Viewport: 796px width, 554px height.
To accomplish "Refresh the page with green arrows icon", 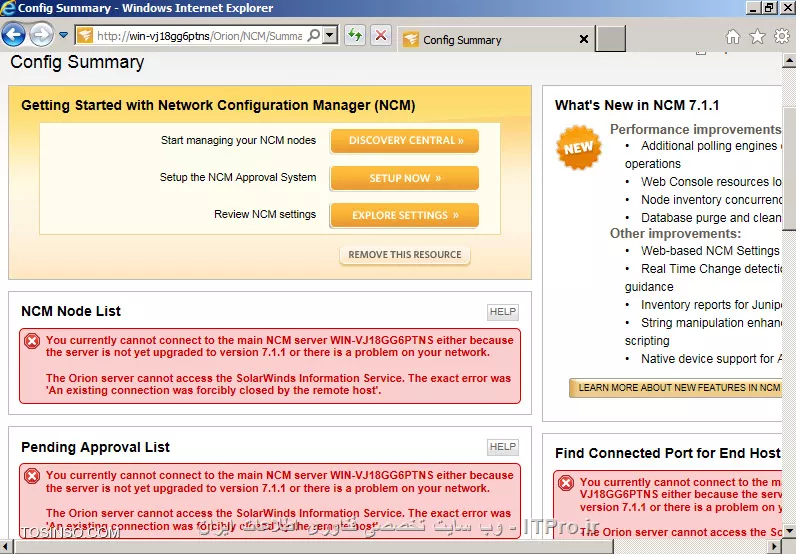I will pos(355,36).
